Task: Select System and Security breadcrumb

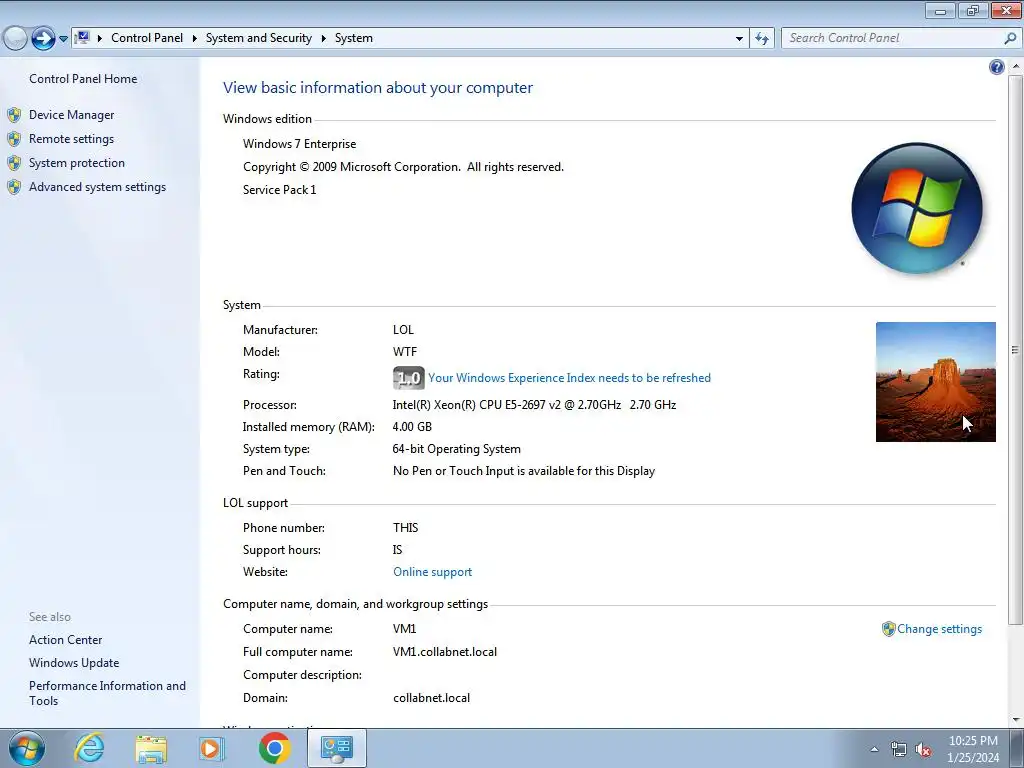Action: (259, 38)
